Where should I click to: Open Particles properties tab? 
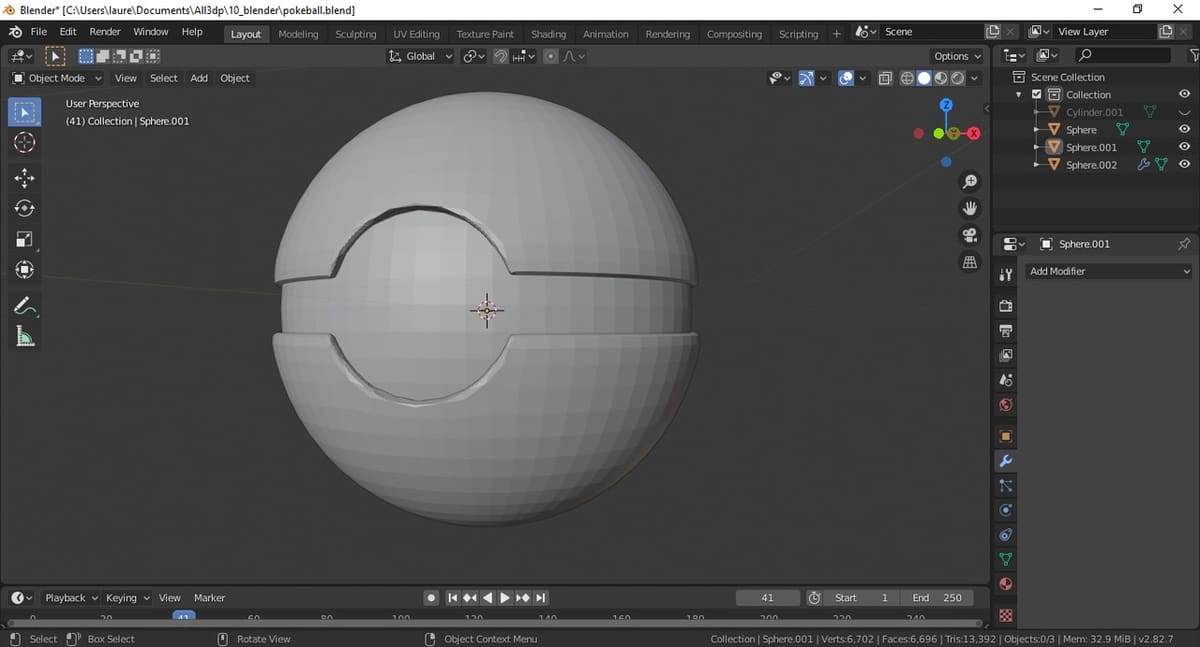pos(1006,486)
